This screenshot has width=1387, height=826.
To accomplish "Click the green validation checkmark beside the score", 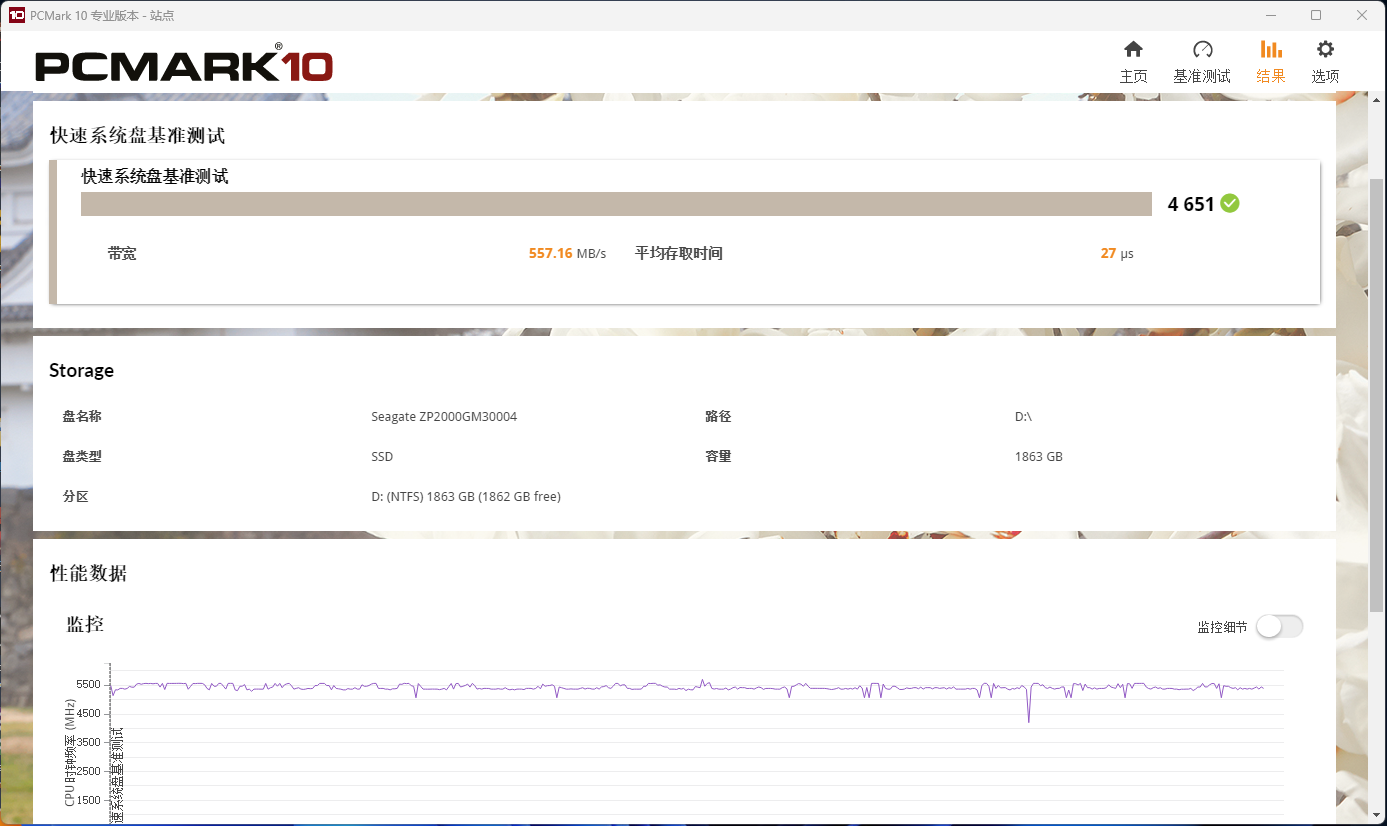I will click(x=1230, y=204).
